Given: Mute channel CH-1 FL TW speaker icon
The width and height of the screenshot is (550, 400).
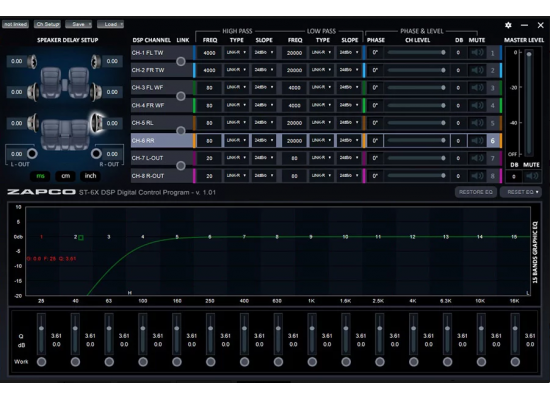Looking at the screenshot, I should pos(477,53).
